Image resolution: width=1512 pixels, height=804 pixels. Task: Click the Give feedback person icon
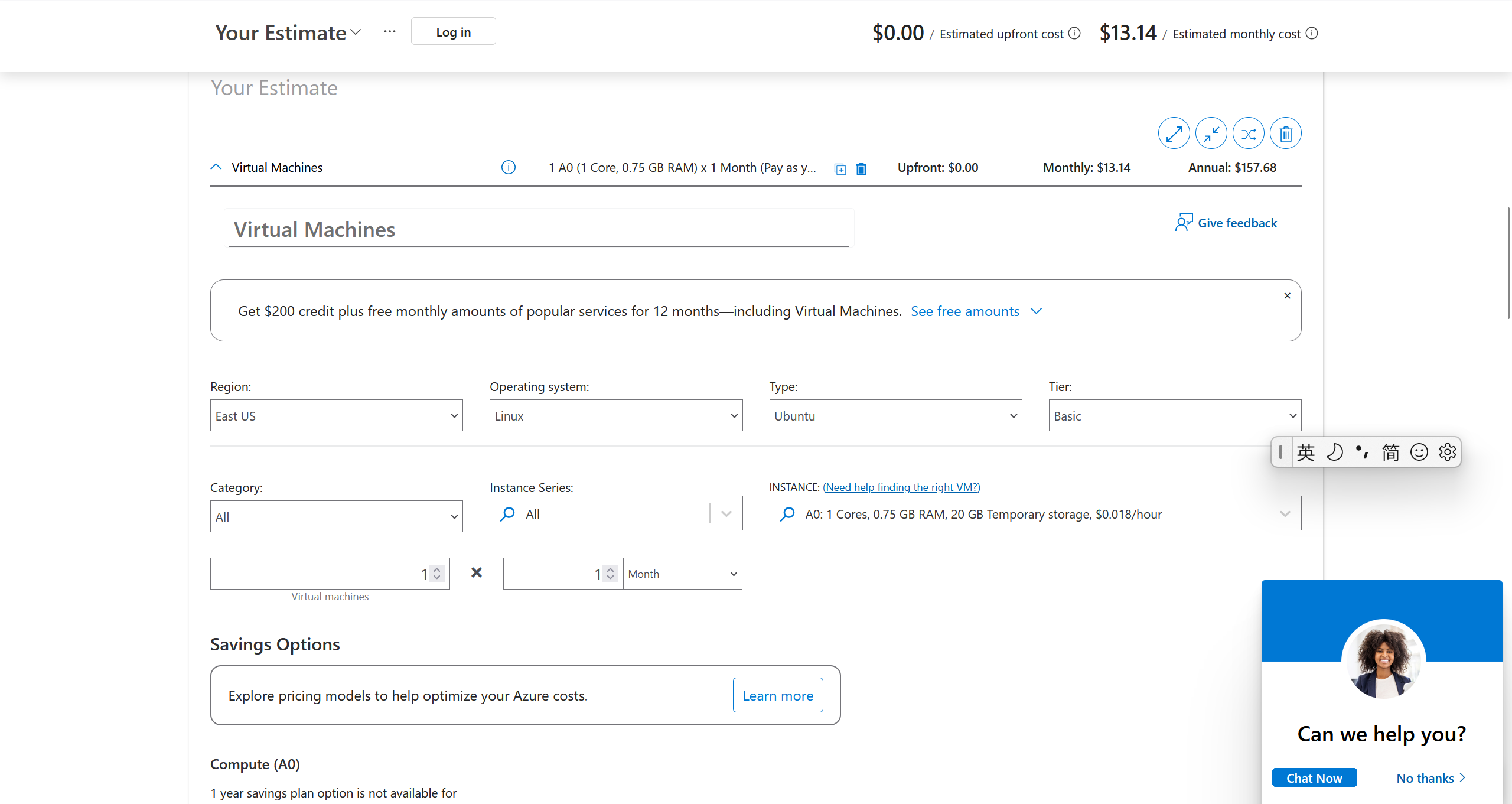click(1184, 223)
